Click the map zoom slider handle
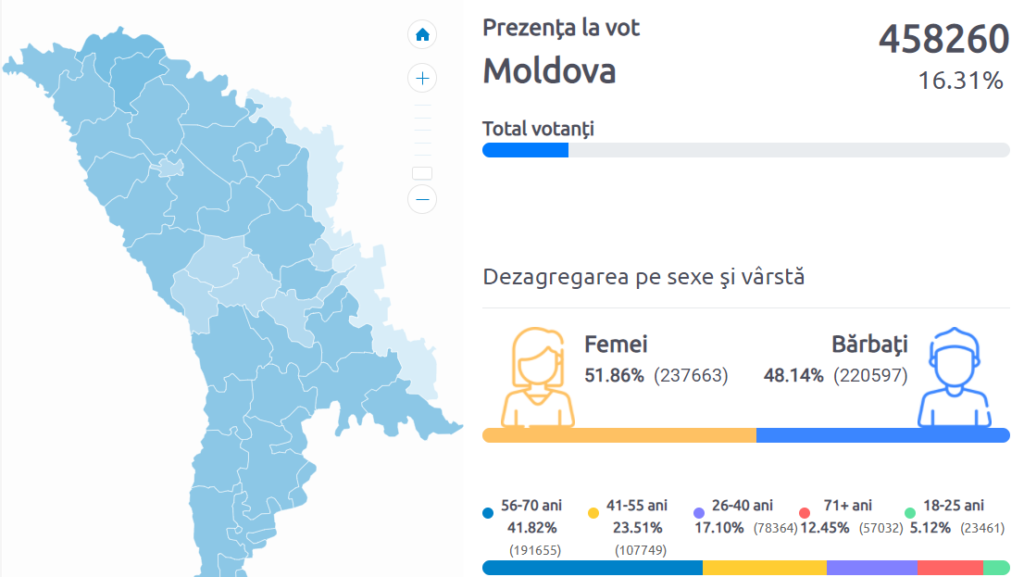The width and height of the screenshot is (1024, 577). tap(422, 173)
